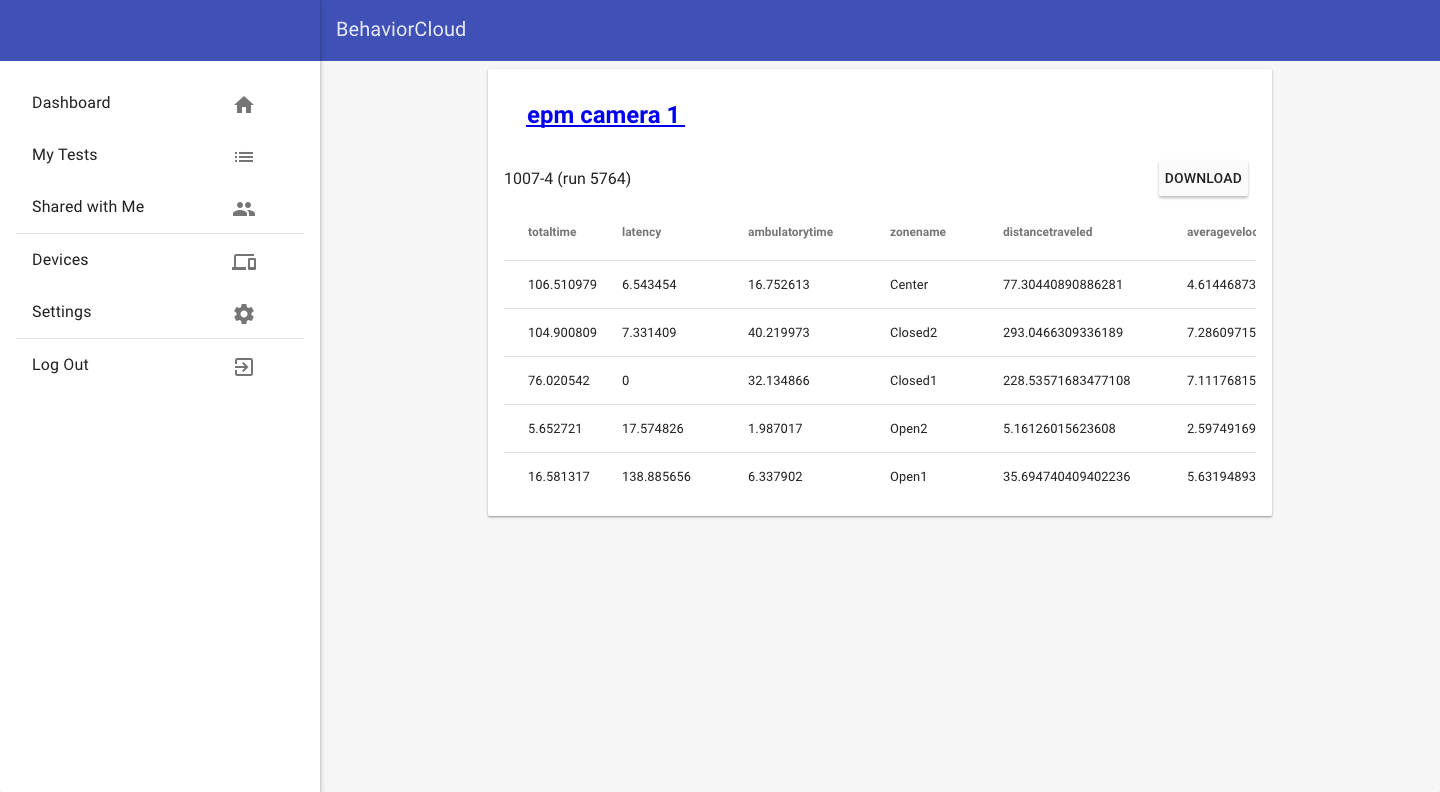Click the BehaviorCloud header title
The height and width of the screenshot is (792, 1440).
click(401, 30)
